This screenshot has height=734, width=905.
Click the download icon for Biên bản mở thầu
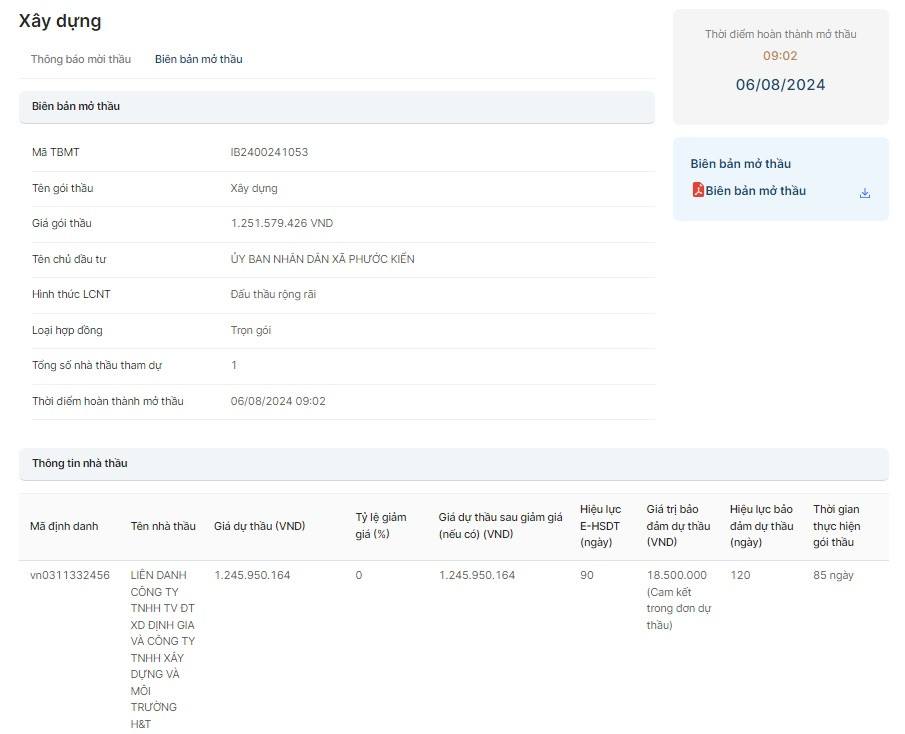(x=865, y=193)
